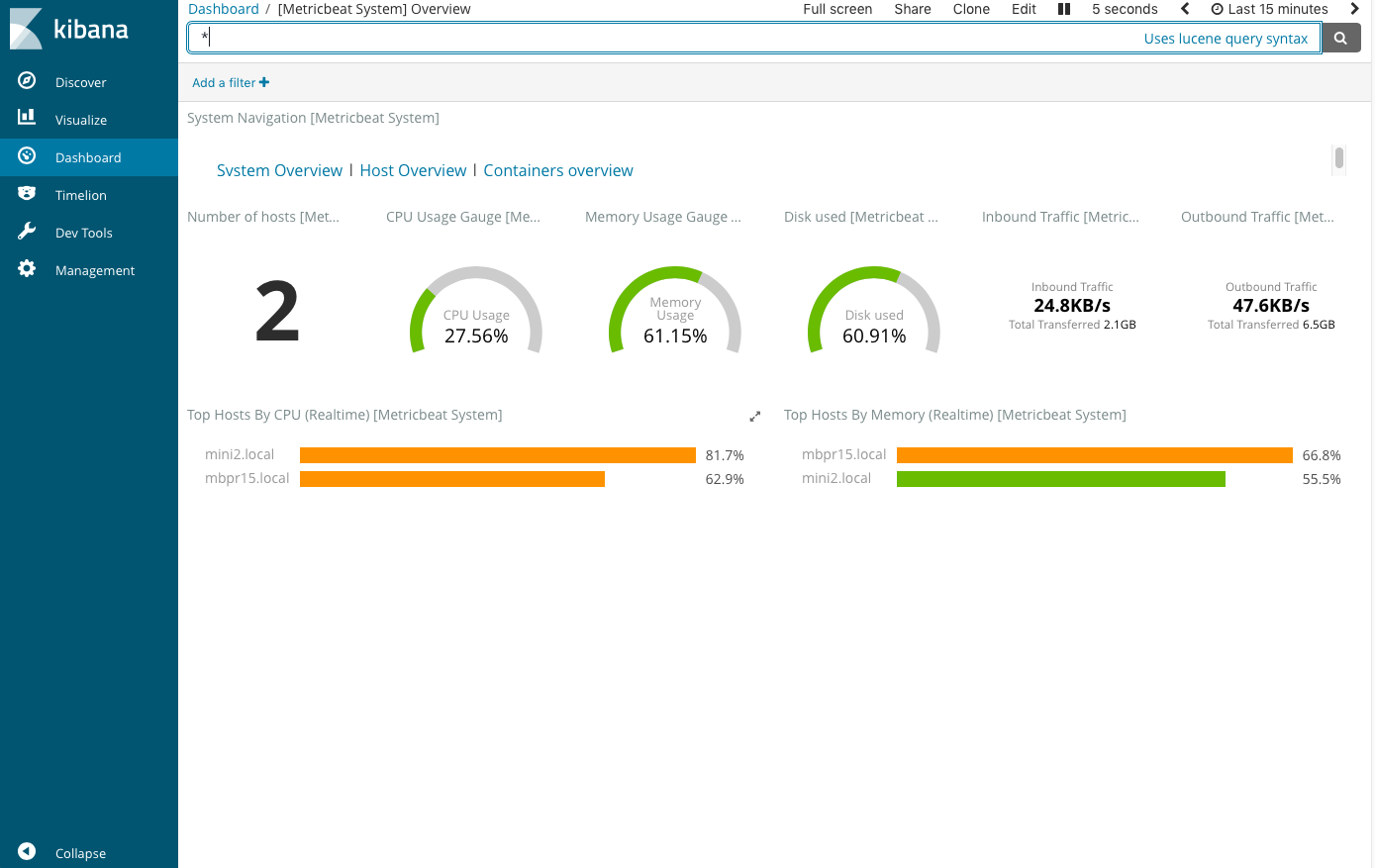Open Visualize bar chart icon

pos(27,118)
